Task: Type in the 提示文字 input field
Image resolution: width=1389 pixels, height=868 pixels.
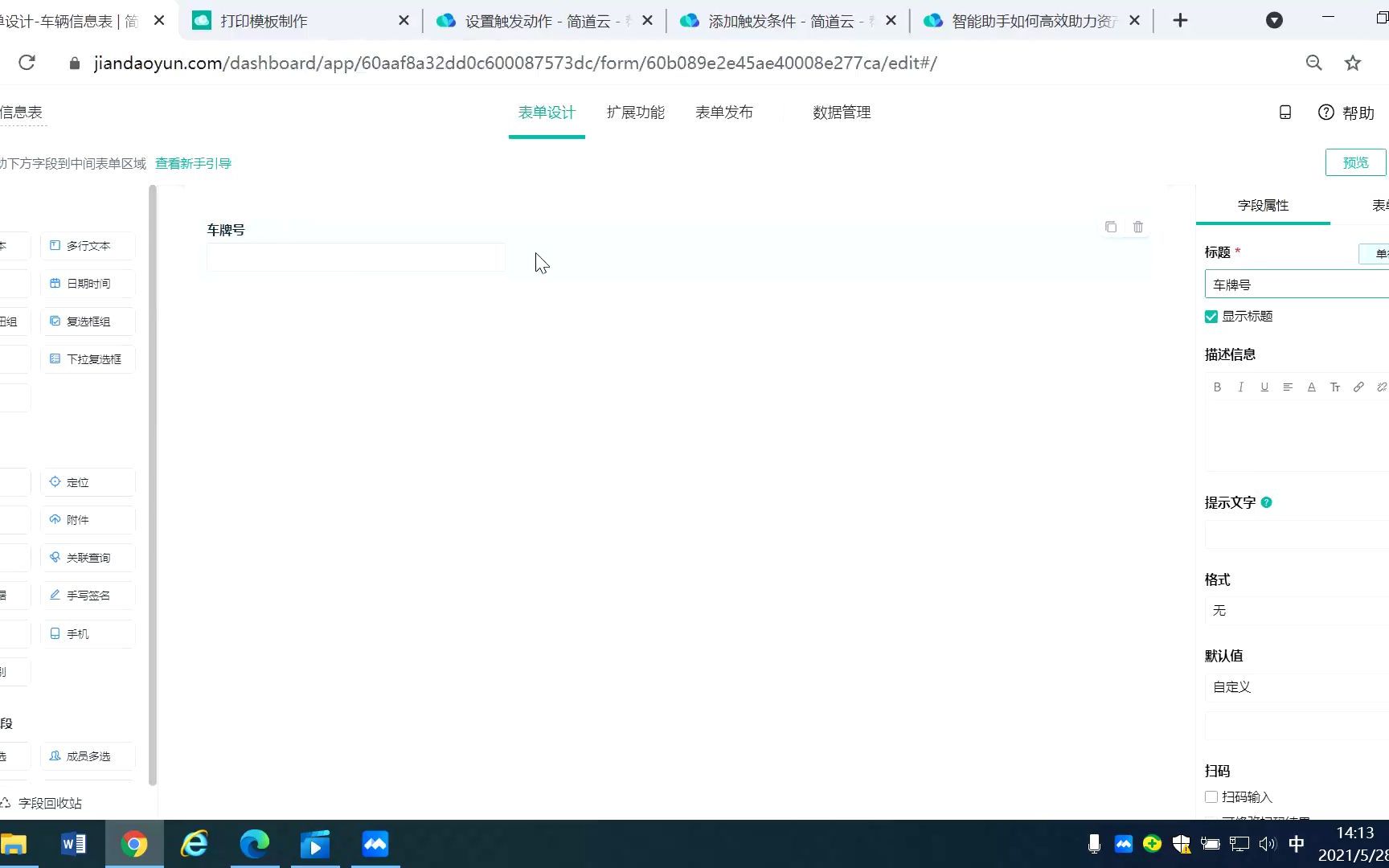Action: pyautogui.click(x=1296, y=534)
